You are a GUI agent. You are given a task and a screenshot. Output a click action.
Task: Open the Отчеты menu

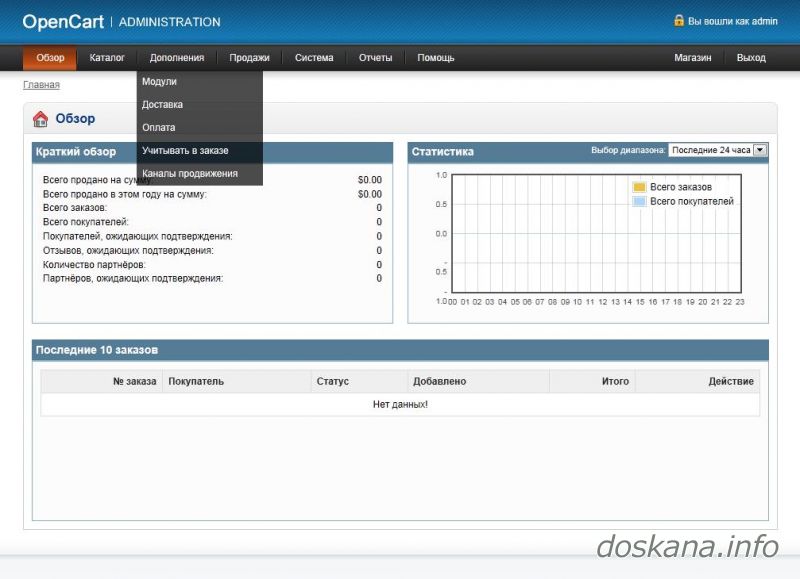376,58
